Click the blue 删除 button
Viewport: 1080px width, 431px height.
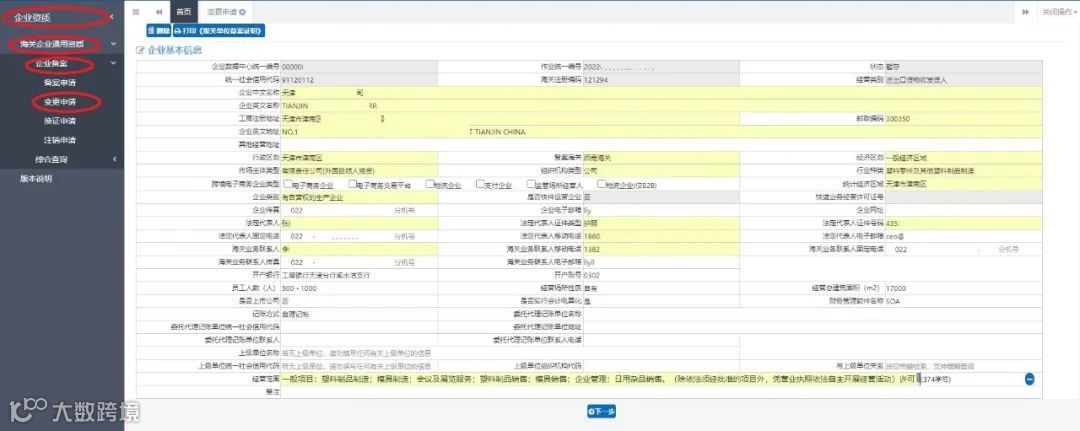click(x=158, y=31)
